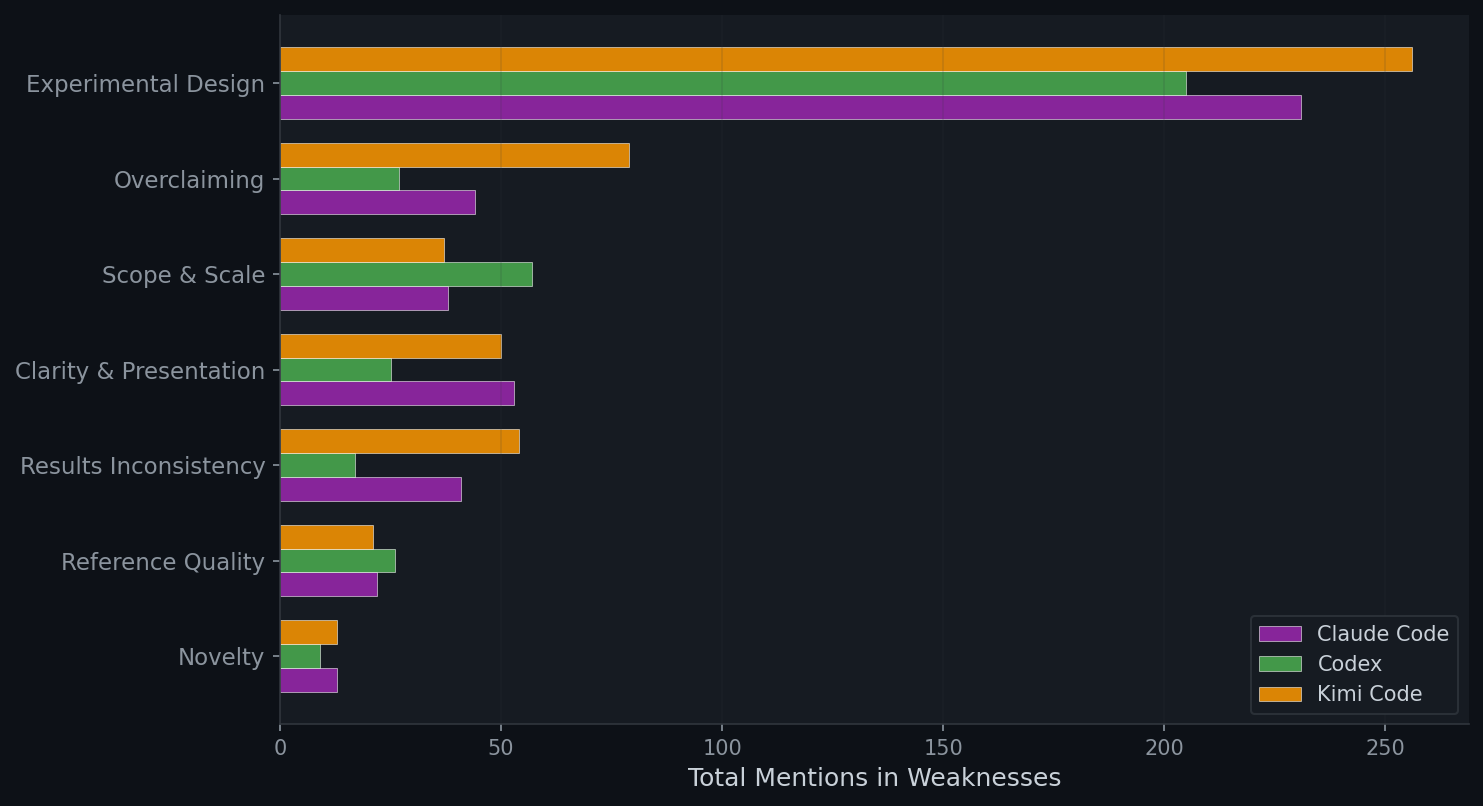Click the orange Kimi Code legend swatch

tap(1280, 694)
